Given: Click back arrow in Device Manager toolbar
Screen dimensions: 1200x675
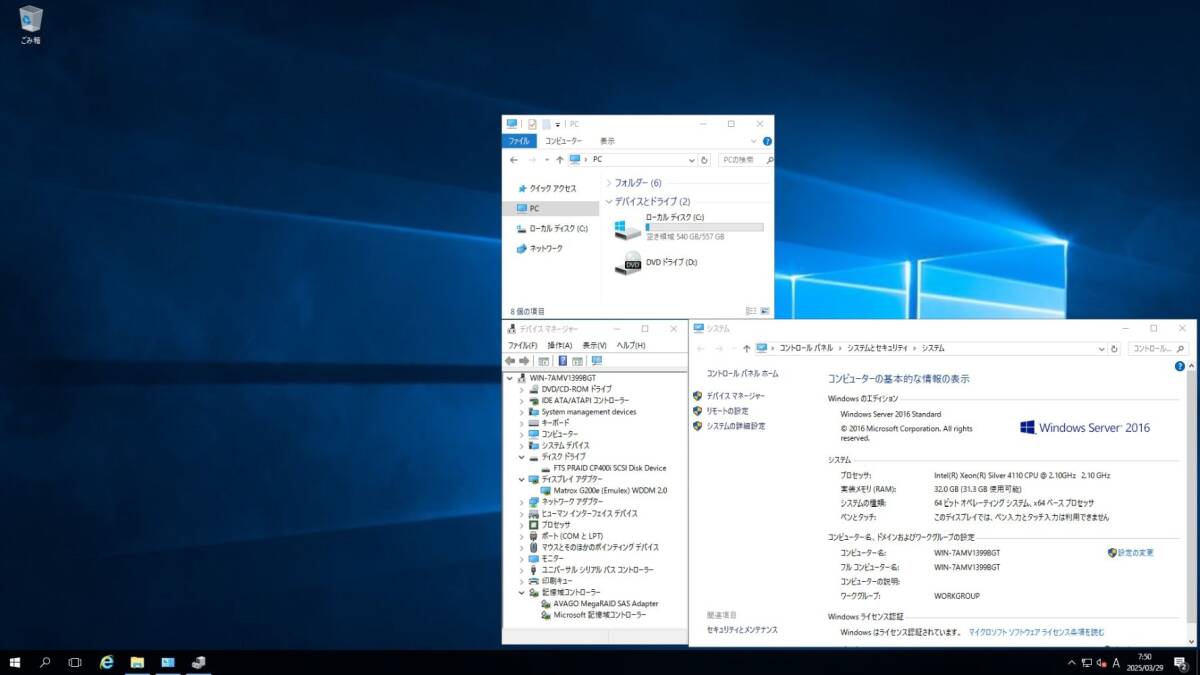Looking at the screenshot, I should pos(510,361).
